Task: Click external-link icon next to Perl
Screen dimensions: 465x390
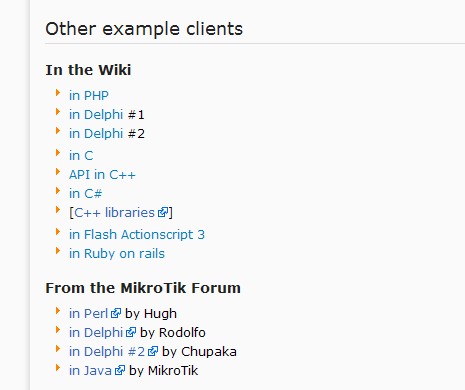Action: [116, 313]
